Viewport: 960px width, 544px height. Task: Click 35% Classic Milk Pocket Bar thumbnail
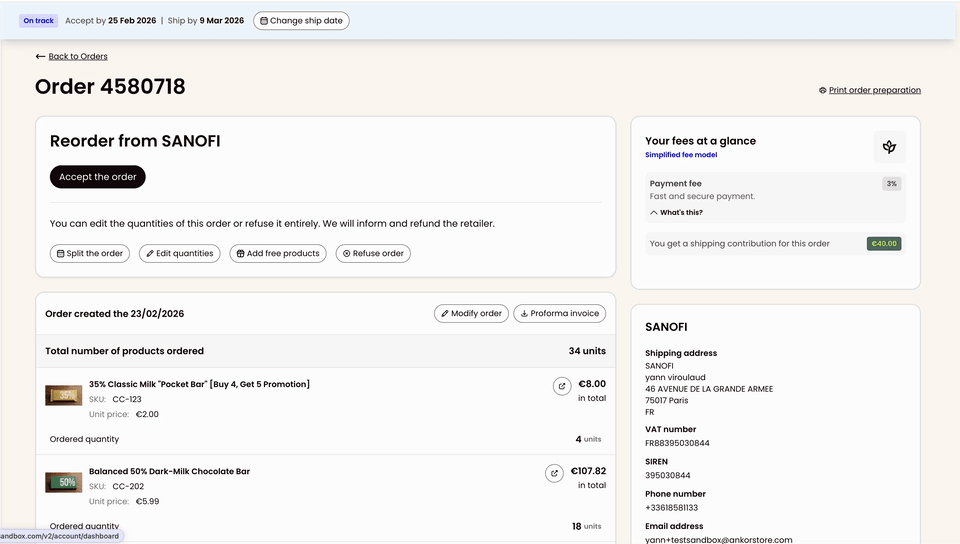point(64,395)
